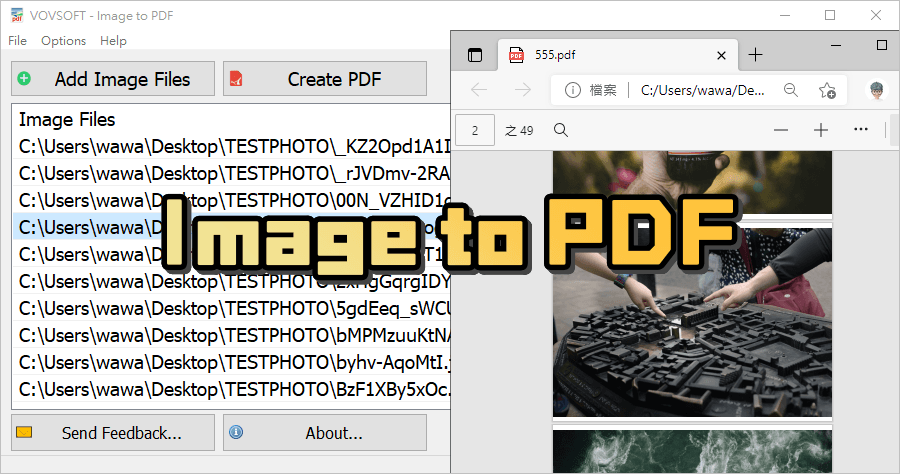This screenshot has height=474, width=900.
Task: Close the VOVSOFT window
Action: pos(876,15)
